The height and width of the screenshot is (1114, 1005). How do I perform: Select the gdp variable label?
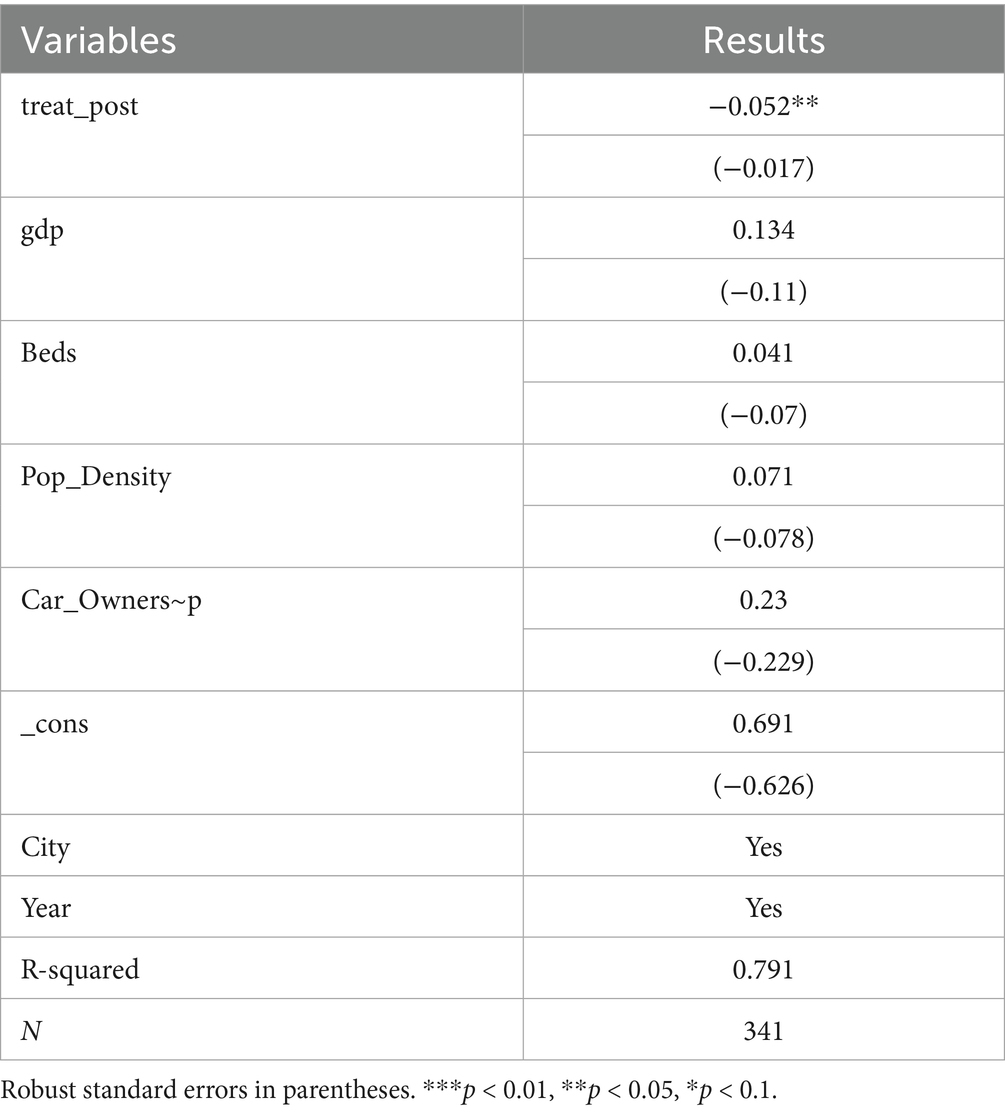[x=41, y=230]
